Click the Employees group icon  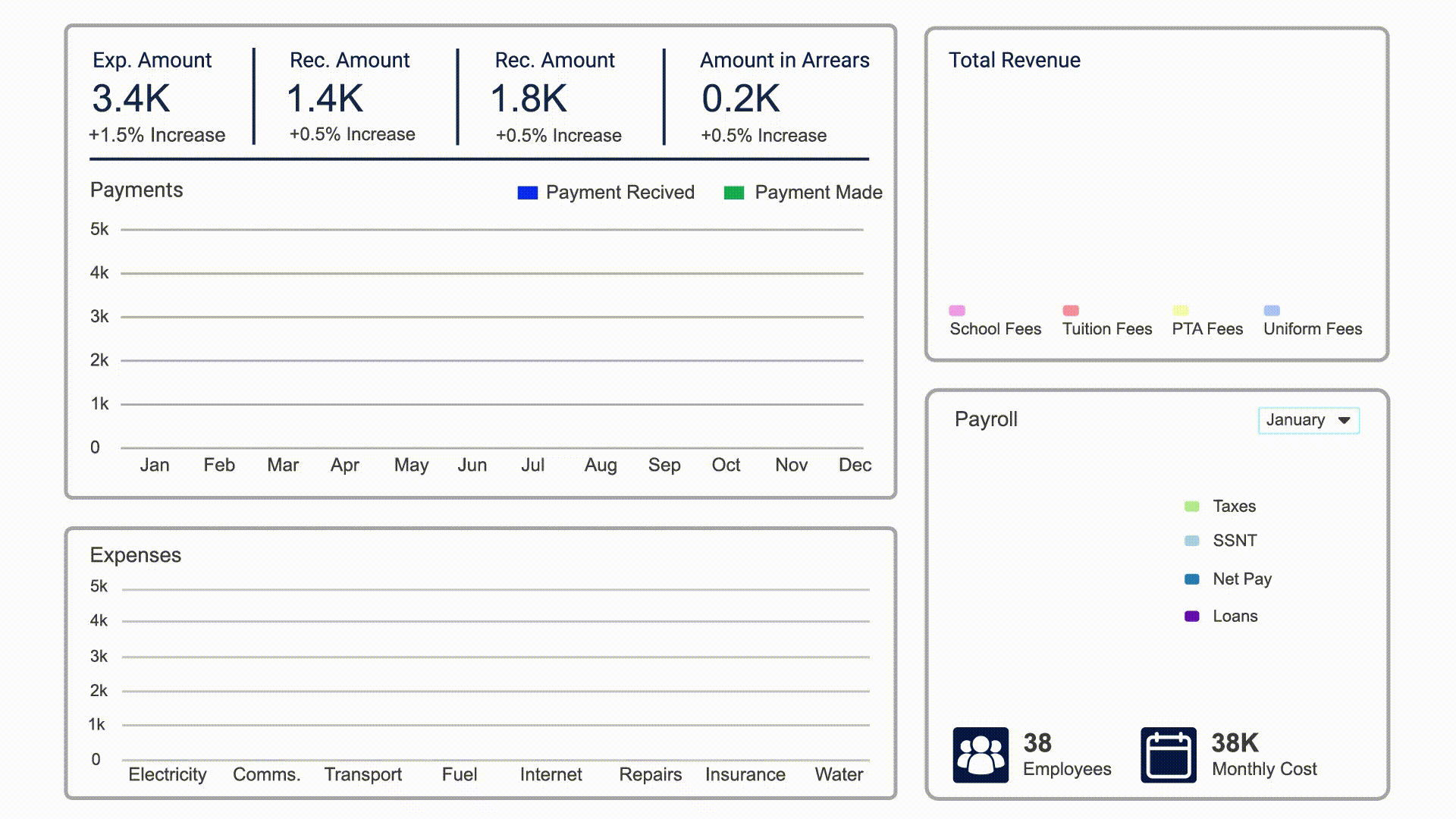click(x=981, y=755)
